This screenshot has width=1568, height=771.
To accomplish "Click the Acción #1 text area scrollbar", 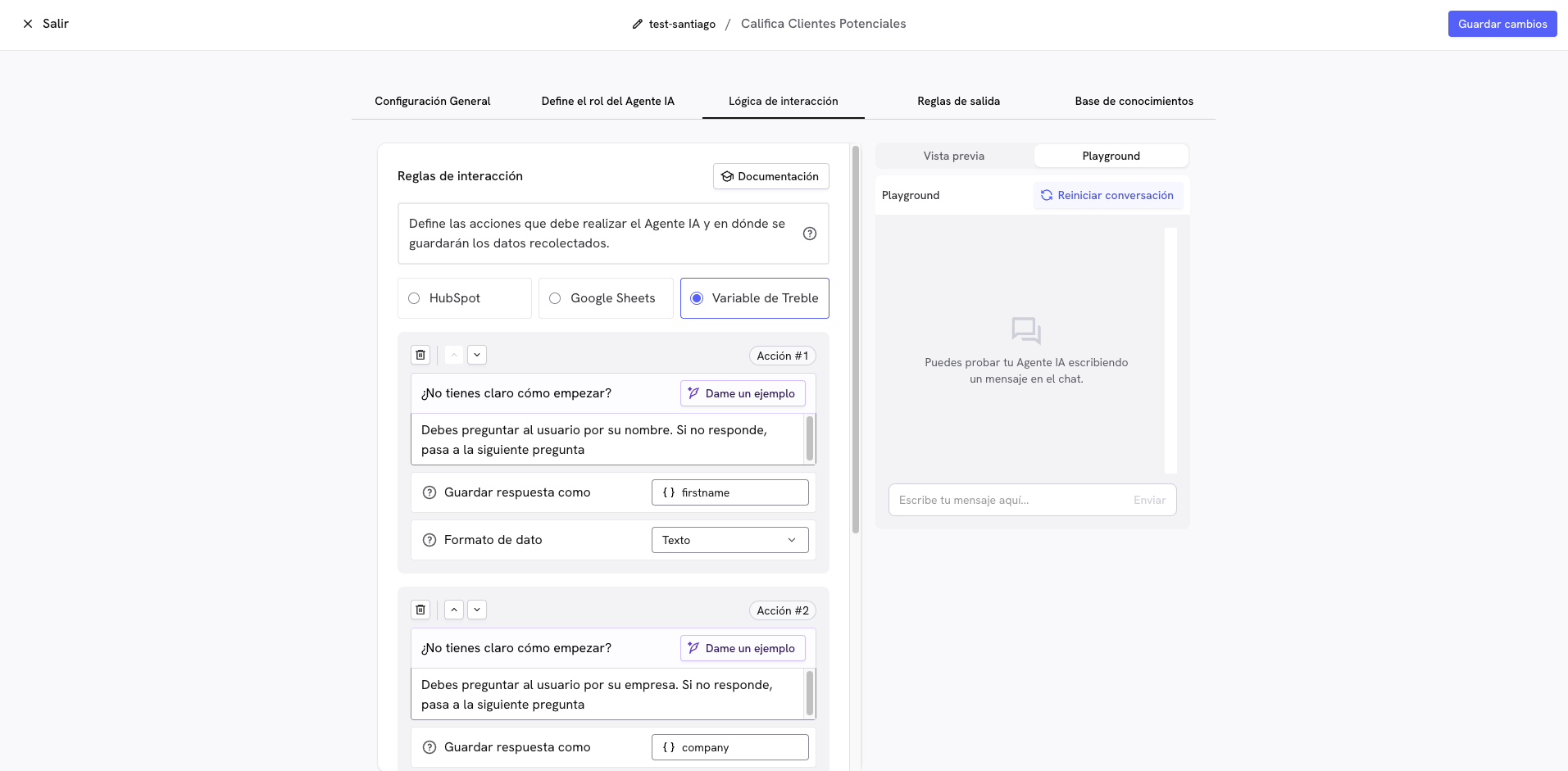I will [x=810, y=438].
